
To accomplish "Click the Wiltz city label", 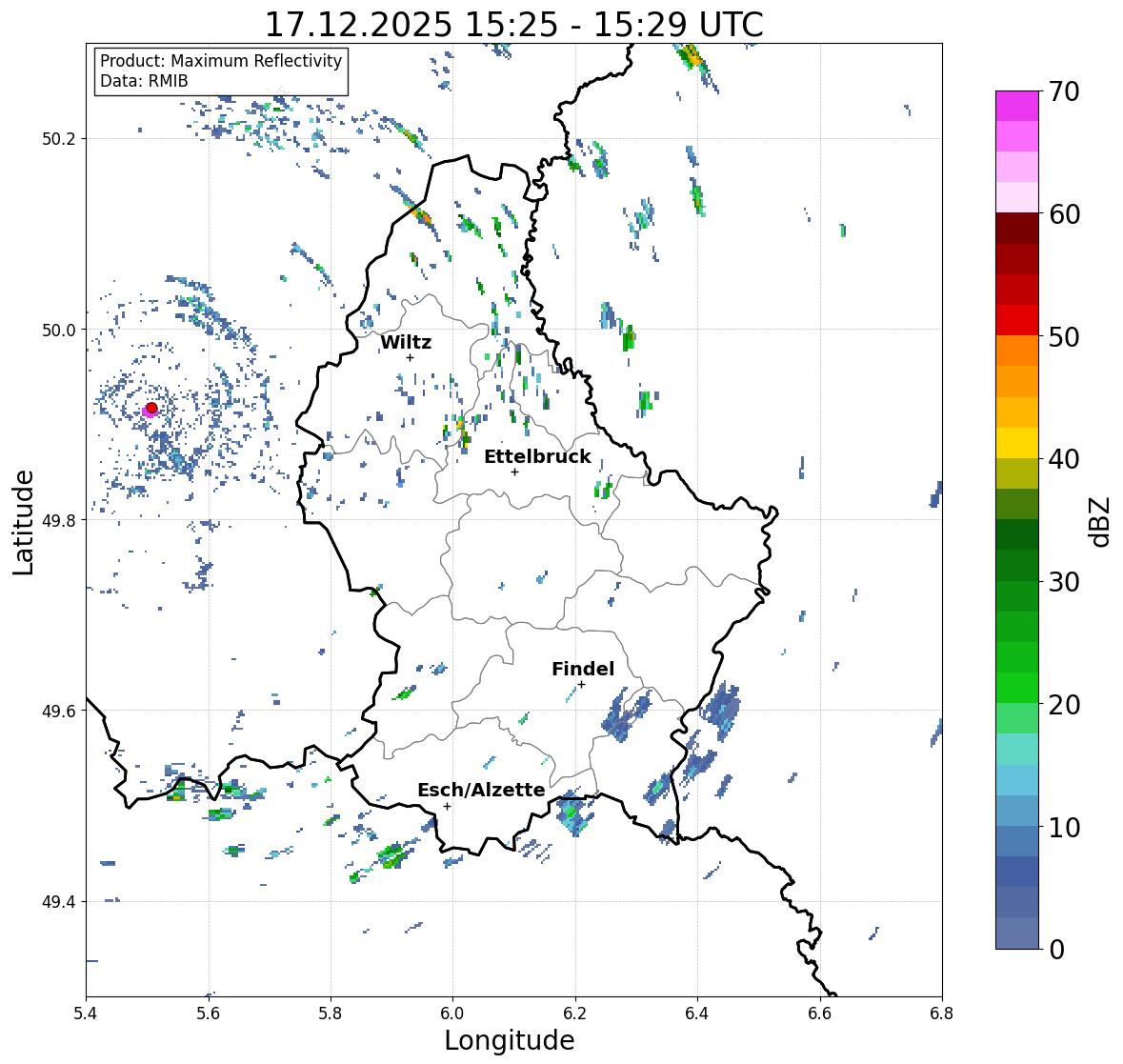I will pyautogui.click(x=406, y=342).
